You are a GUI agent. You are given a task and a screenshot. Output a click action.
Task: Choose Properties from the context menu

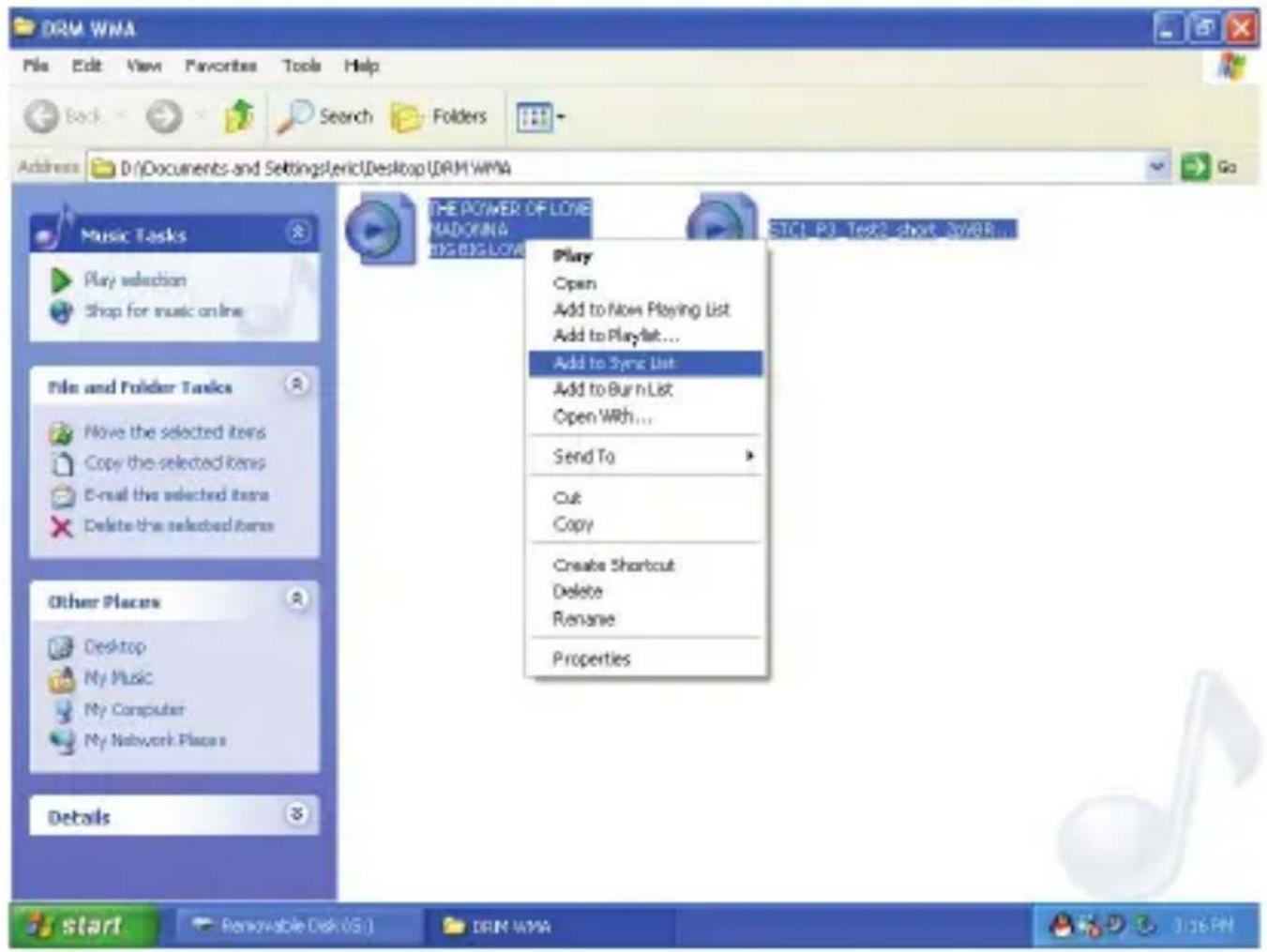click(x=646, y=658)
